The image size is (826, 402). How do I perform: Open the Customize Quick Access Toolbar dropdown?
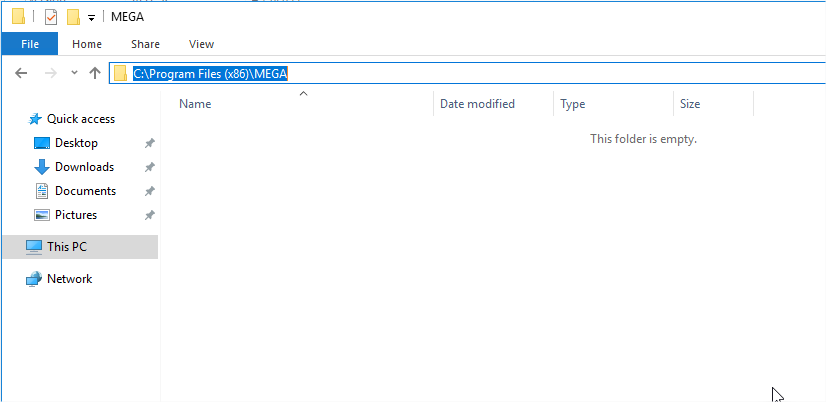(x=91, y=18)
